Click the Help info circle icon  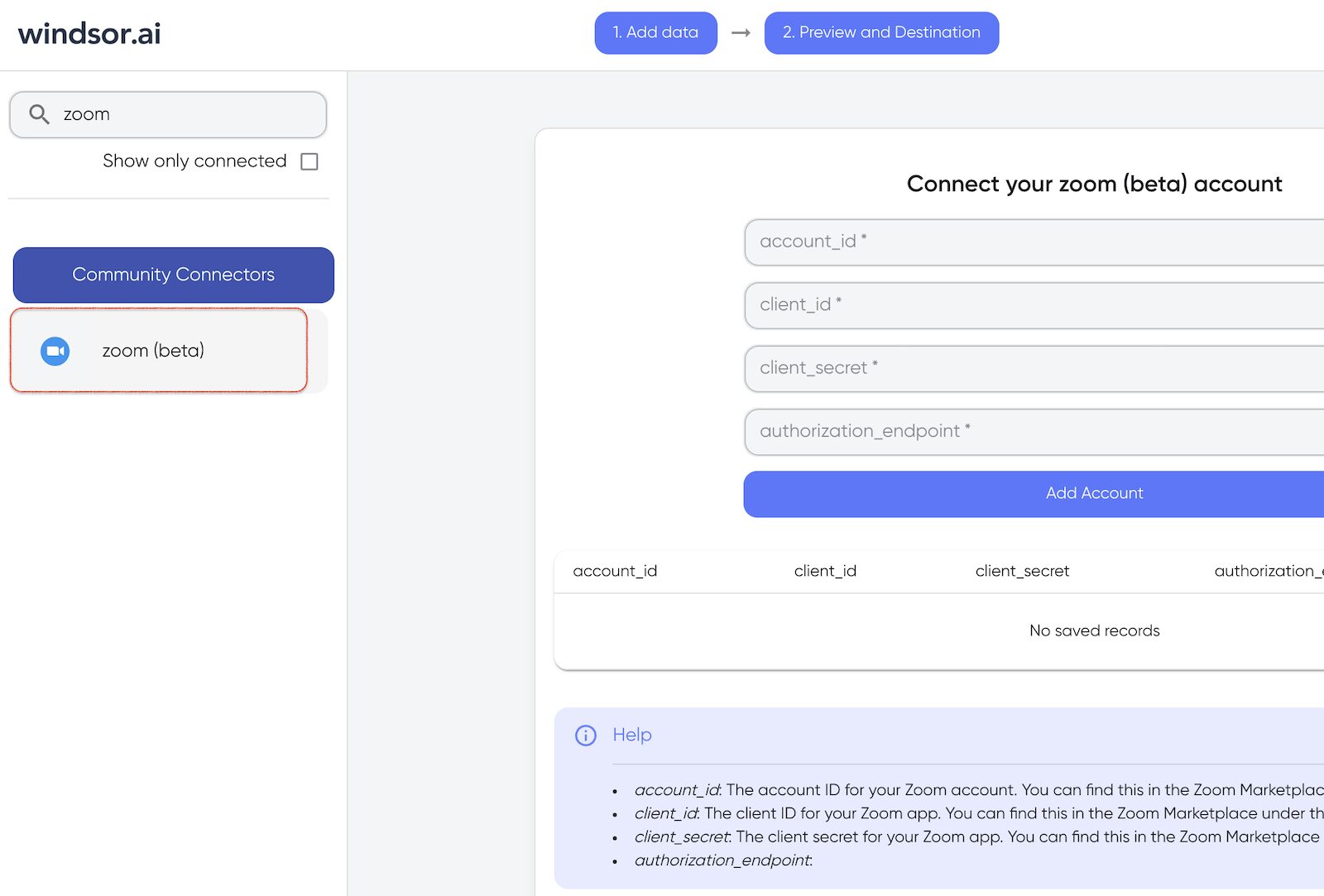click(586, 735)
